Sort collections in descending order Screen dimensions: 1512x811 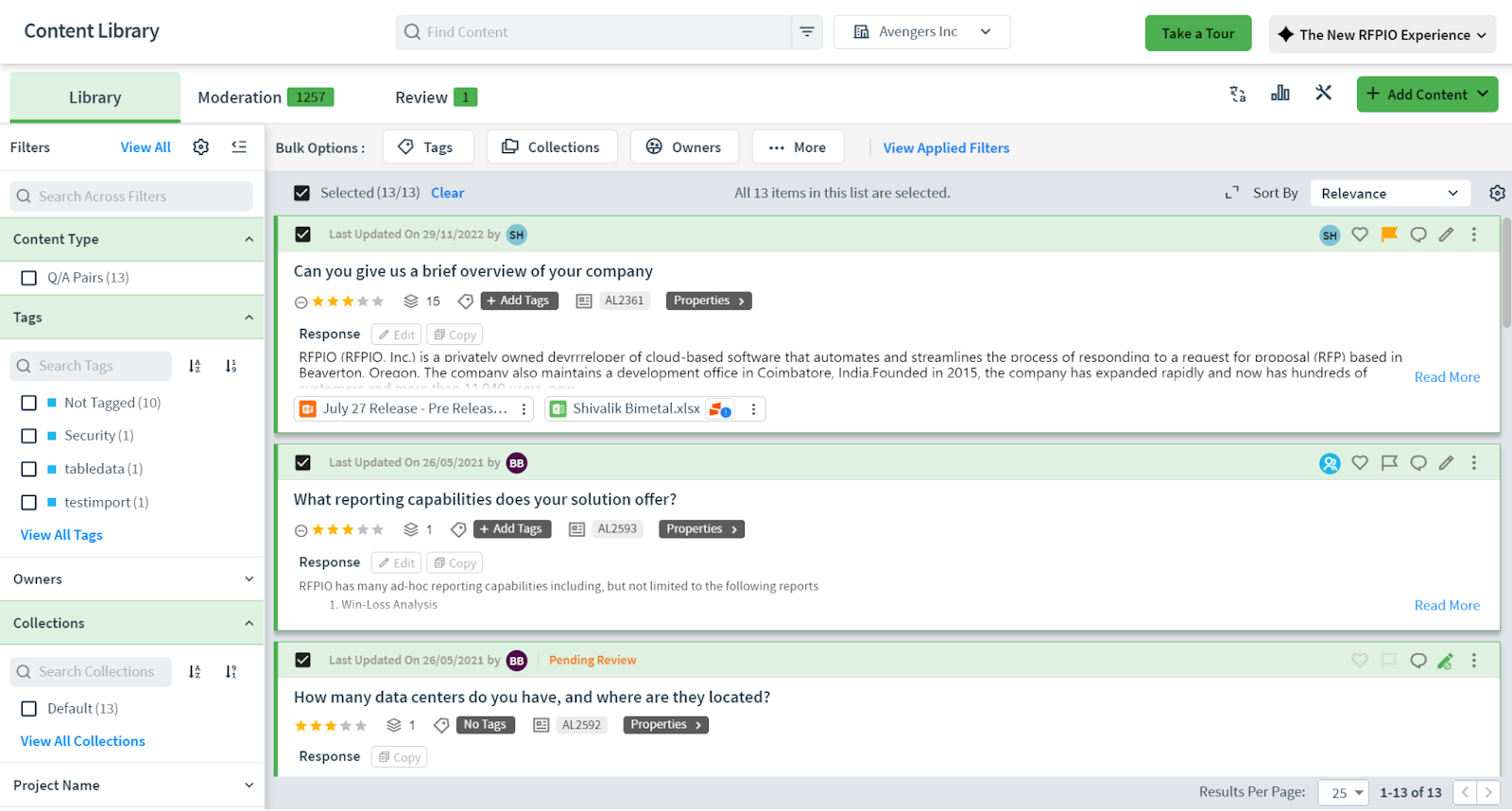coord(231,672)
